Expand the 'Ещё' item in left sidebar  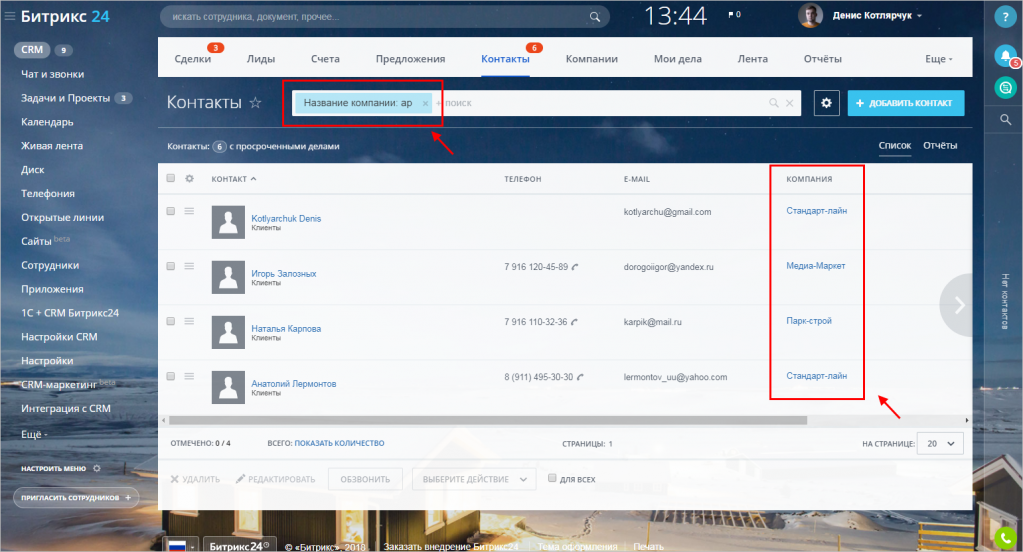[34, 434]
